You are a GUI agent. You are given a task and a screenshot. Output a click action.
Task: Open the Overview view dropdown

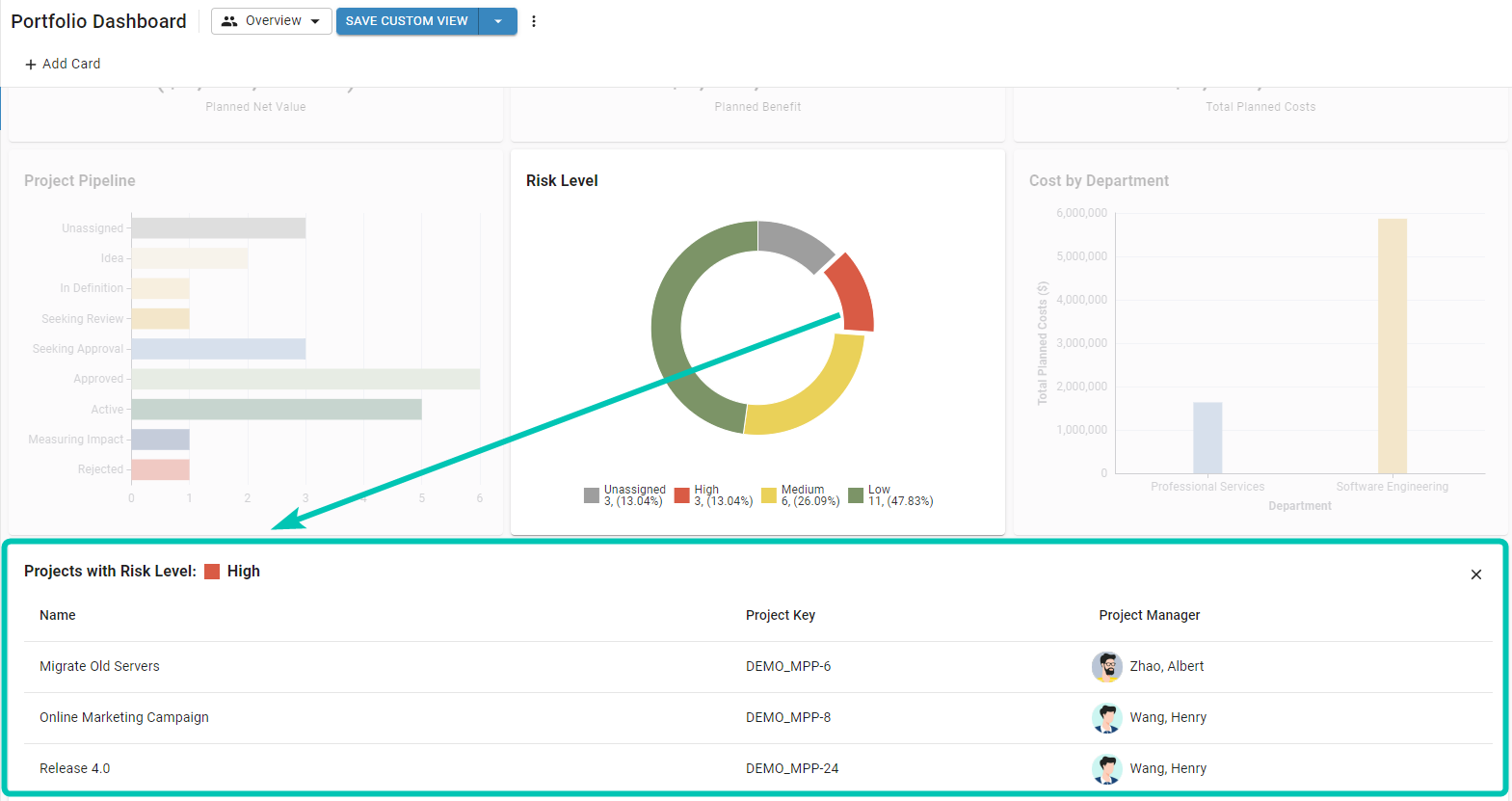pos(272,21)
